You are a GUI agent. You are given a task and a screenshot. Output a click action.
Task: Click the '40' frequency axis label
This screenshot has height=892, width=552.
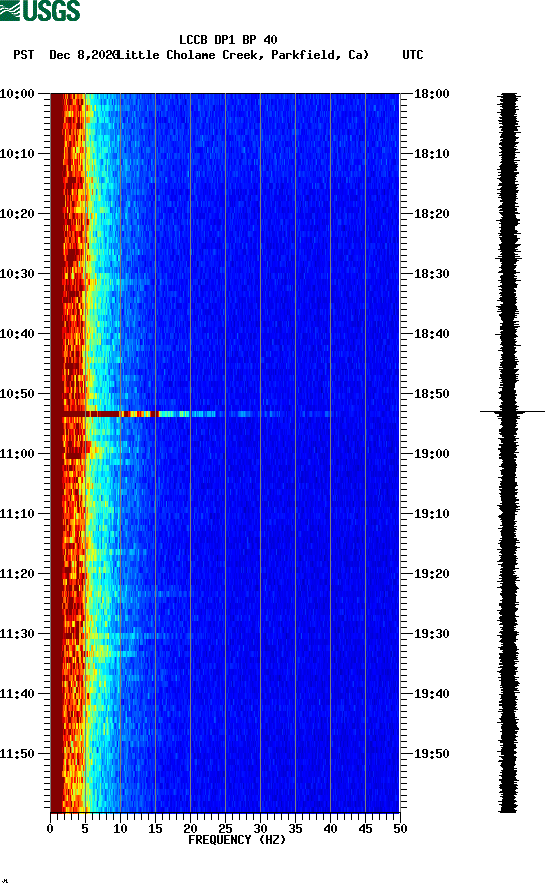pyautogui.click(x=330, y=829)
